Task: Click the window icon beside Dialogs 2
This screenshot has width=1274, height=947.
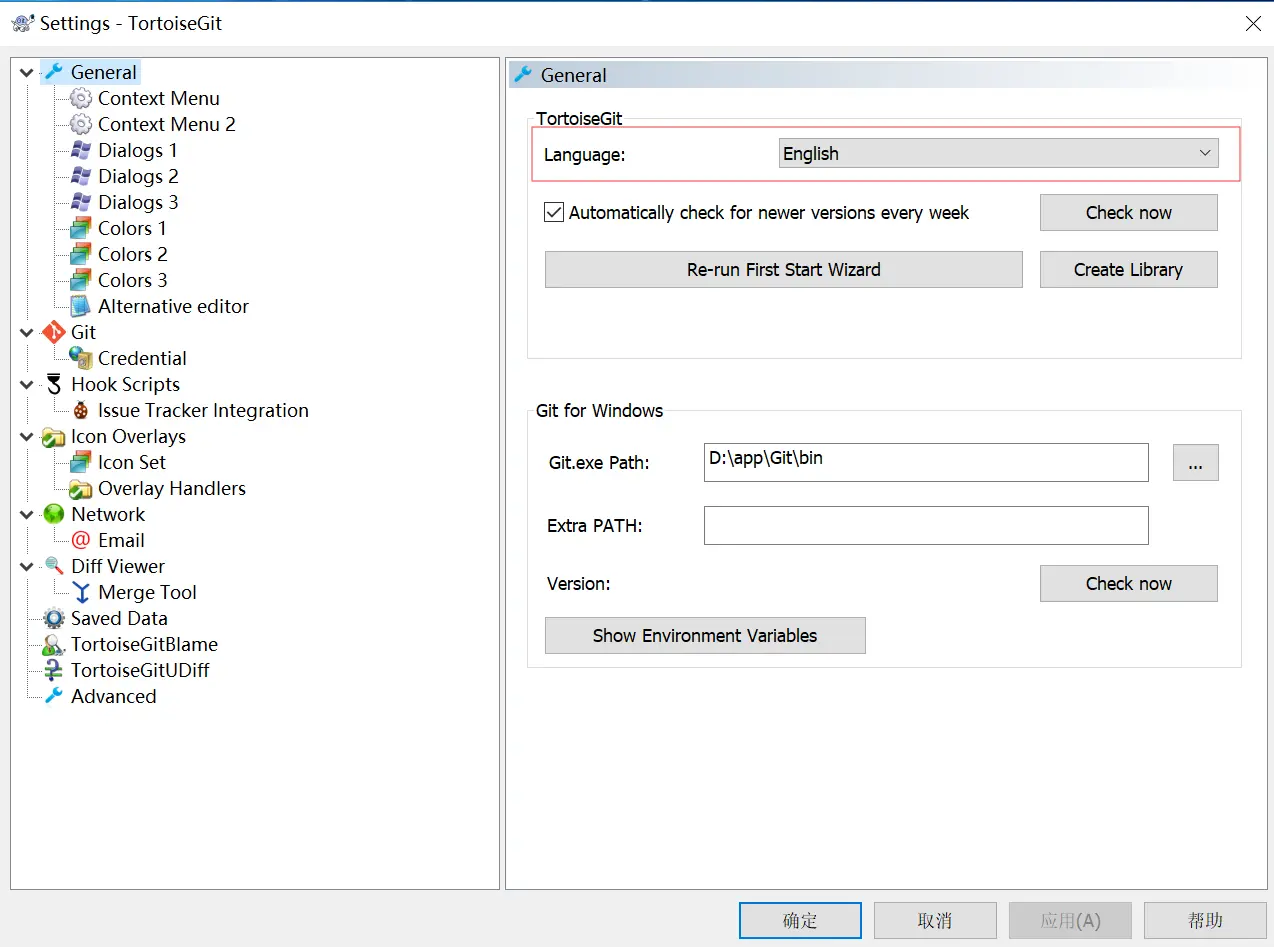Action: click(x=80, y=176)
